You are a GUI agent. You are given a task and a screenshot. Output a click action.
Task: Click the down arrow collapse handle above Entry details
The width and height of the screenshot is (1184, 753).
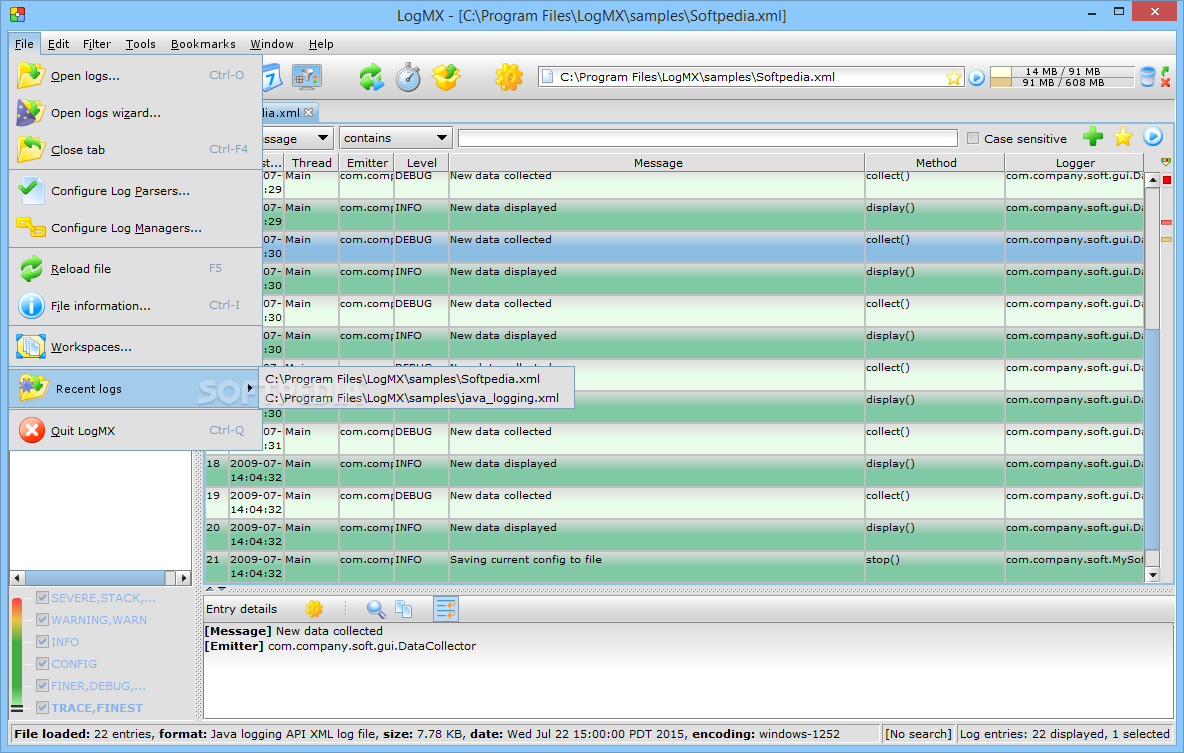coord(222,588)
